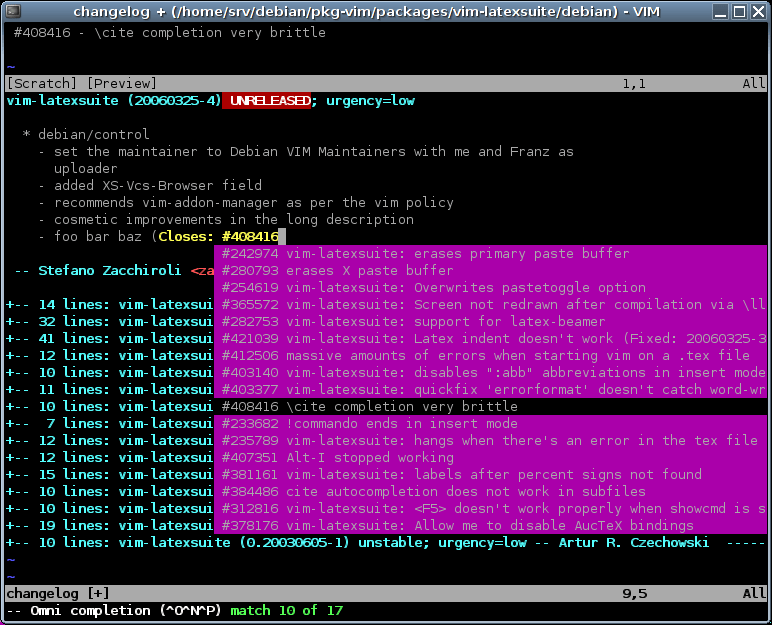The width and height of the screenshot is (772, 625).
Task: Close the VIM window
Action: pyautogui.click(x=758, y=11)
